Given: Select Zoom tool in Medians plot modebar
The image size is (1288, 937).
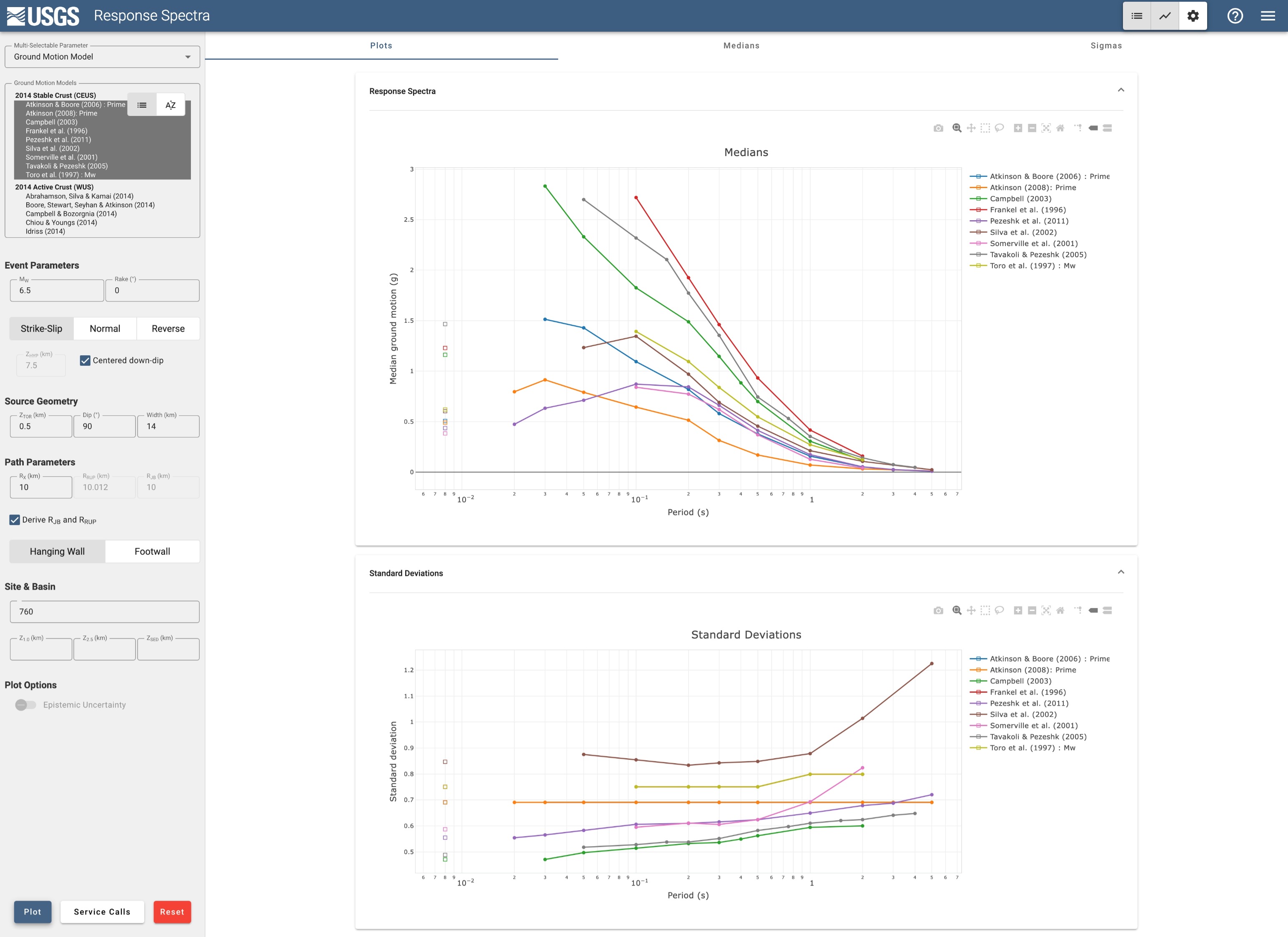Looking at the screenshot, I should [x=957, y=128].
